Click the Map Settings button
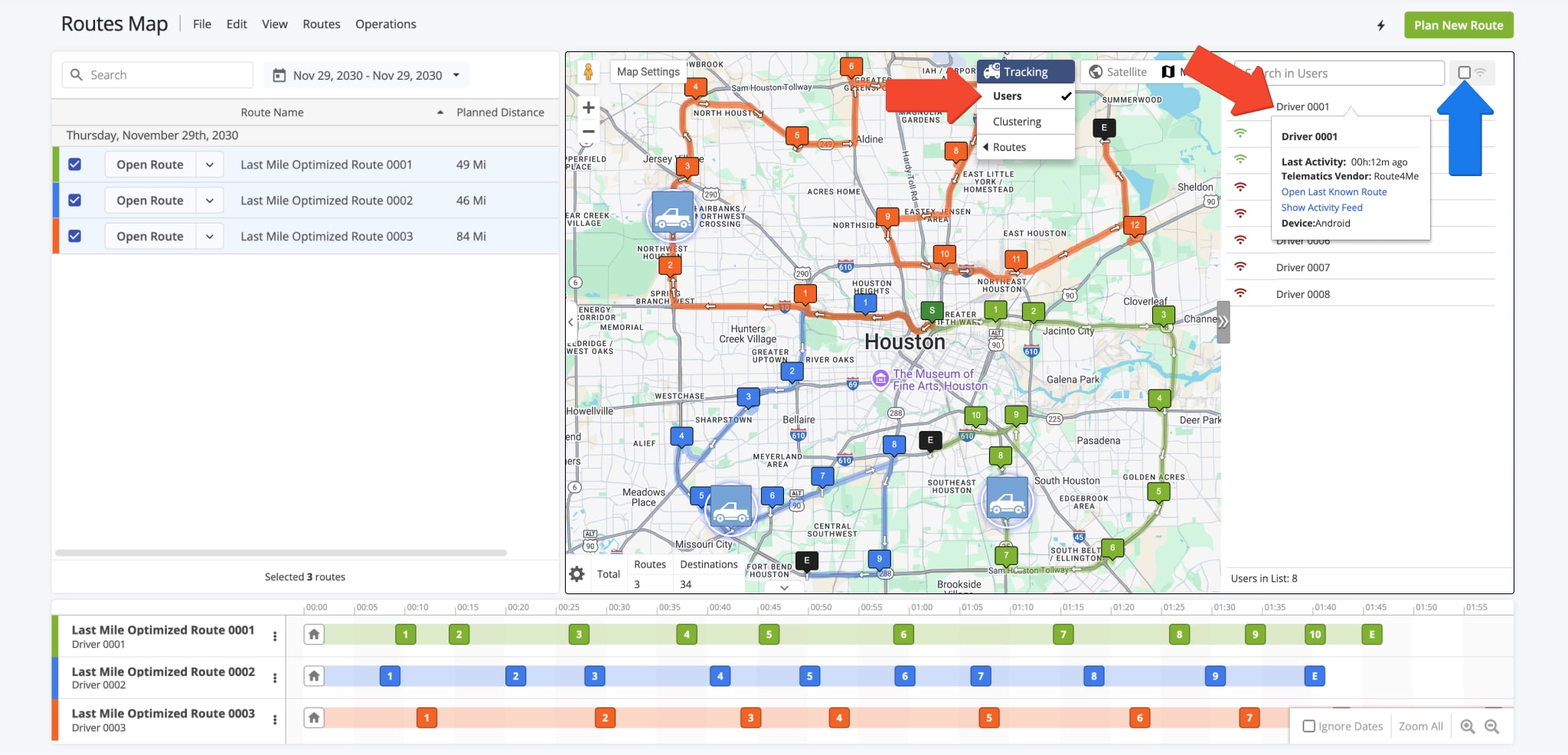The height and width of the screenshot is (755, 1568). pos(648,71)
